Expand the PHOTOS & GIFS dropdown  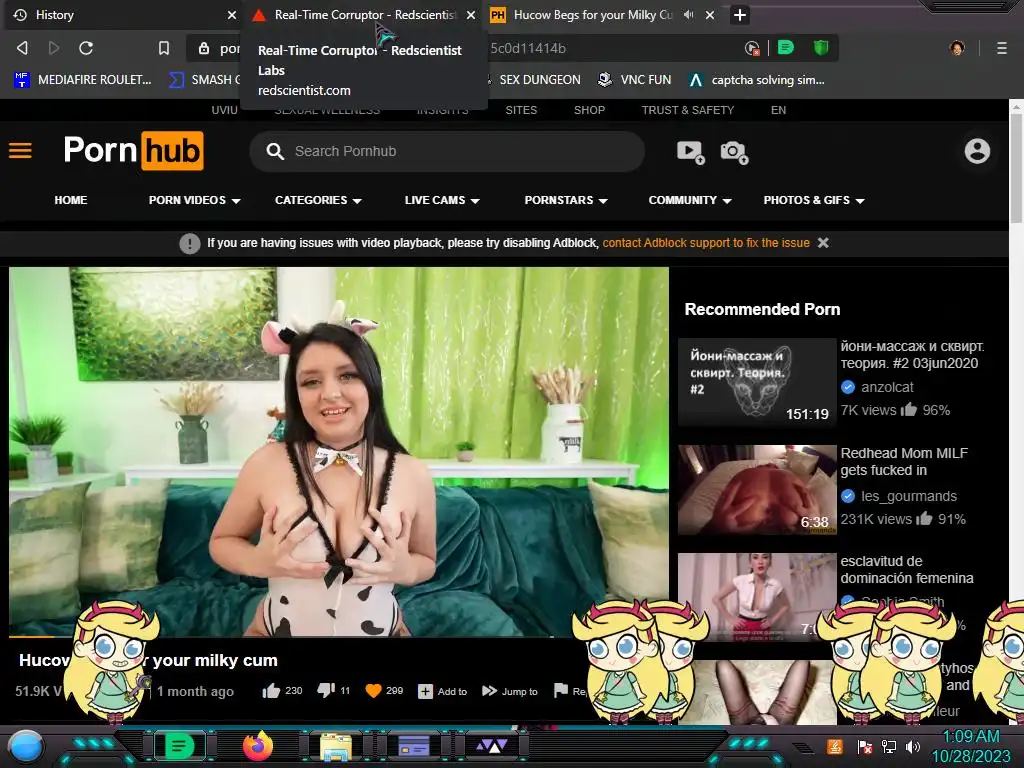coord(814,200)
